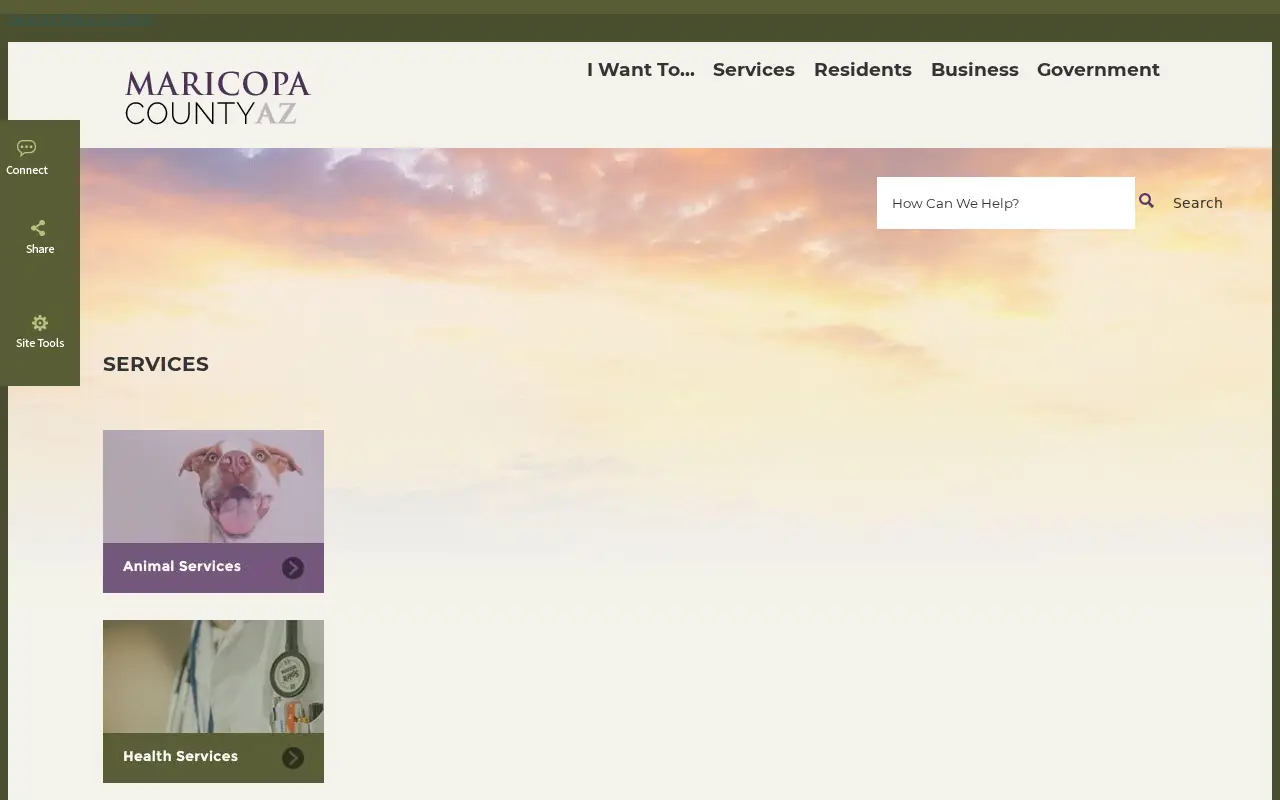Select the Government menu item
This screenshot has width=1280, height=800.
[1098, 70]
